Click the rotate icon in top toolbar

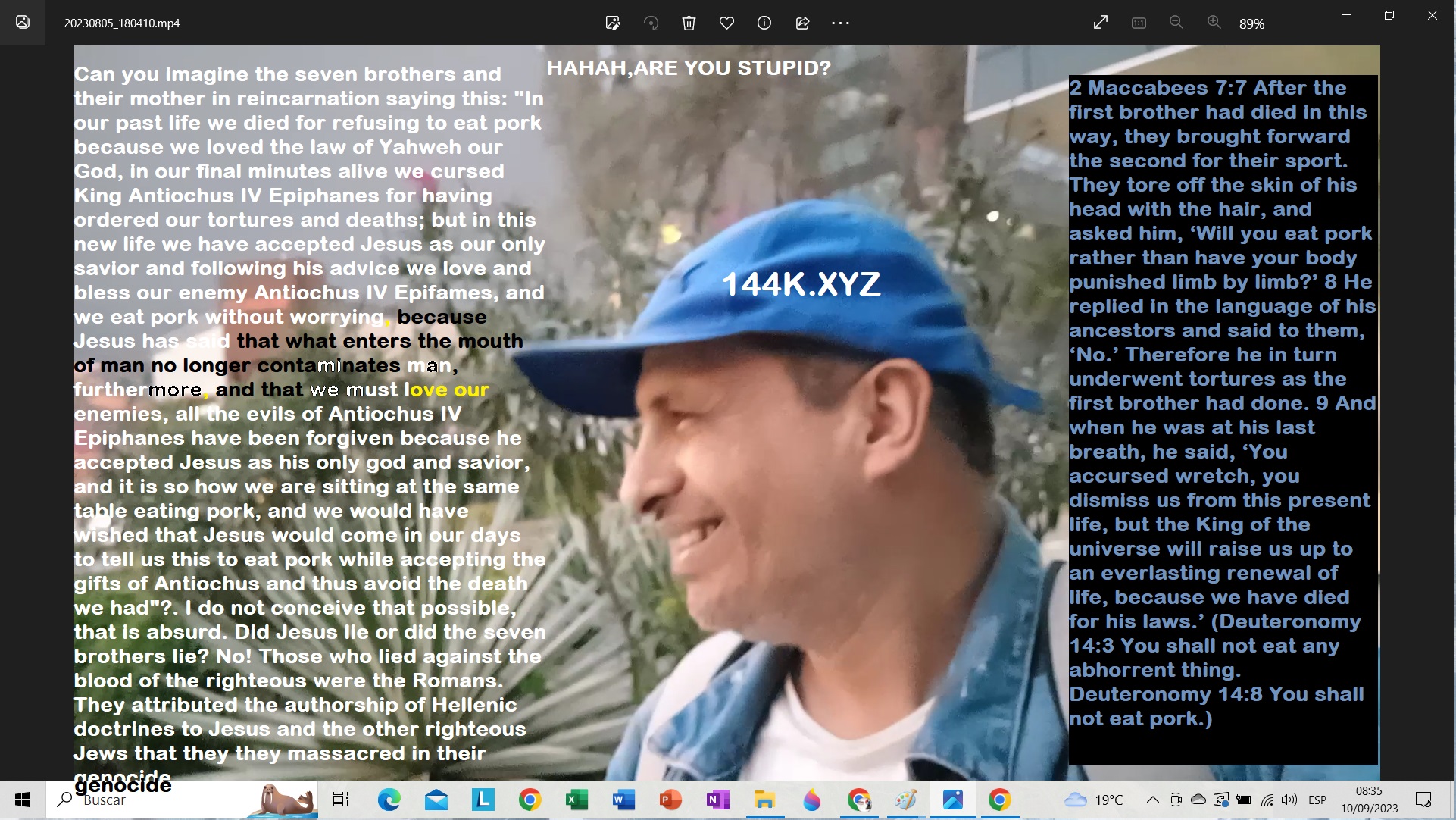pos(651,23)
